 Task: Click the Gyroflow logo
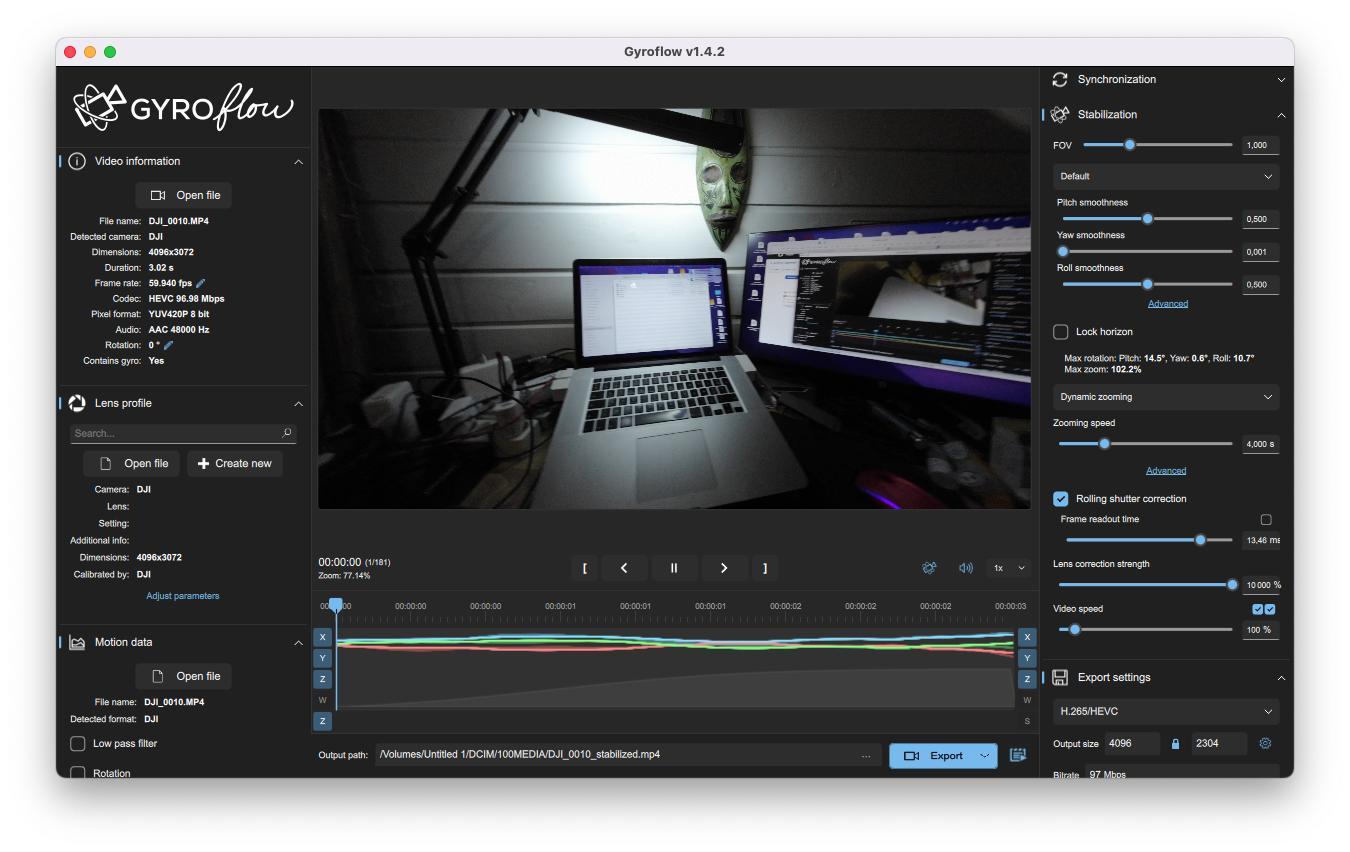pyautogui.click(x=184, y=107)
